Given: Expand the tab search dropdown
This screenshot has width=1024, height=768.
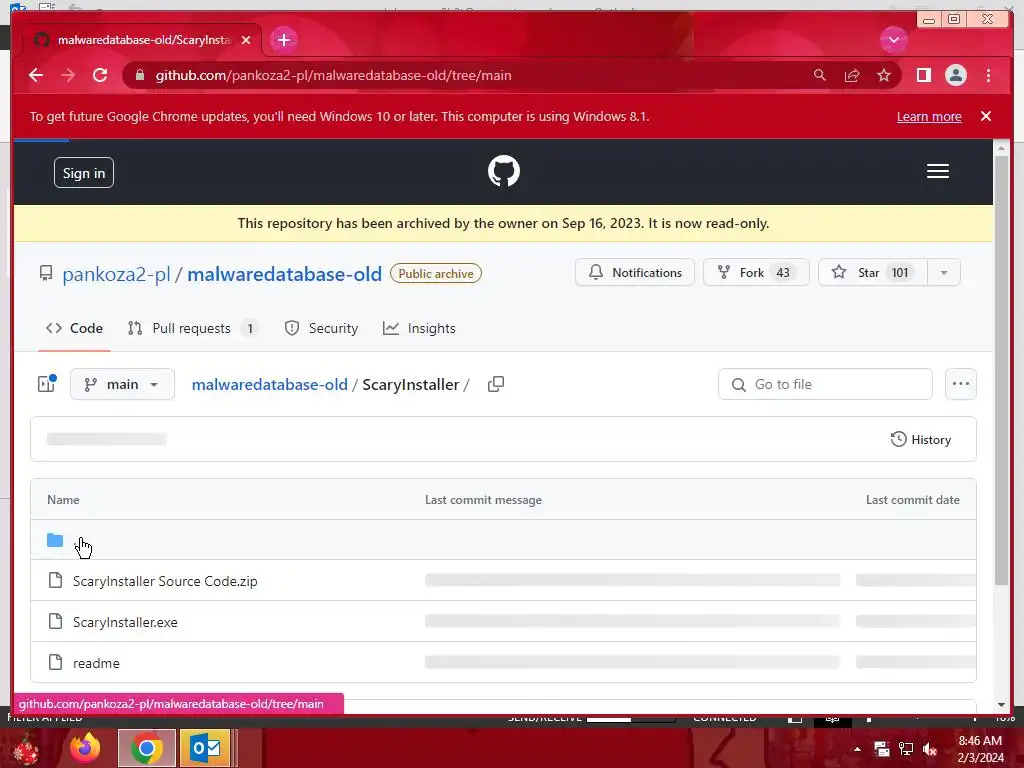Looking at the screenshot, I should click(893, 40).
